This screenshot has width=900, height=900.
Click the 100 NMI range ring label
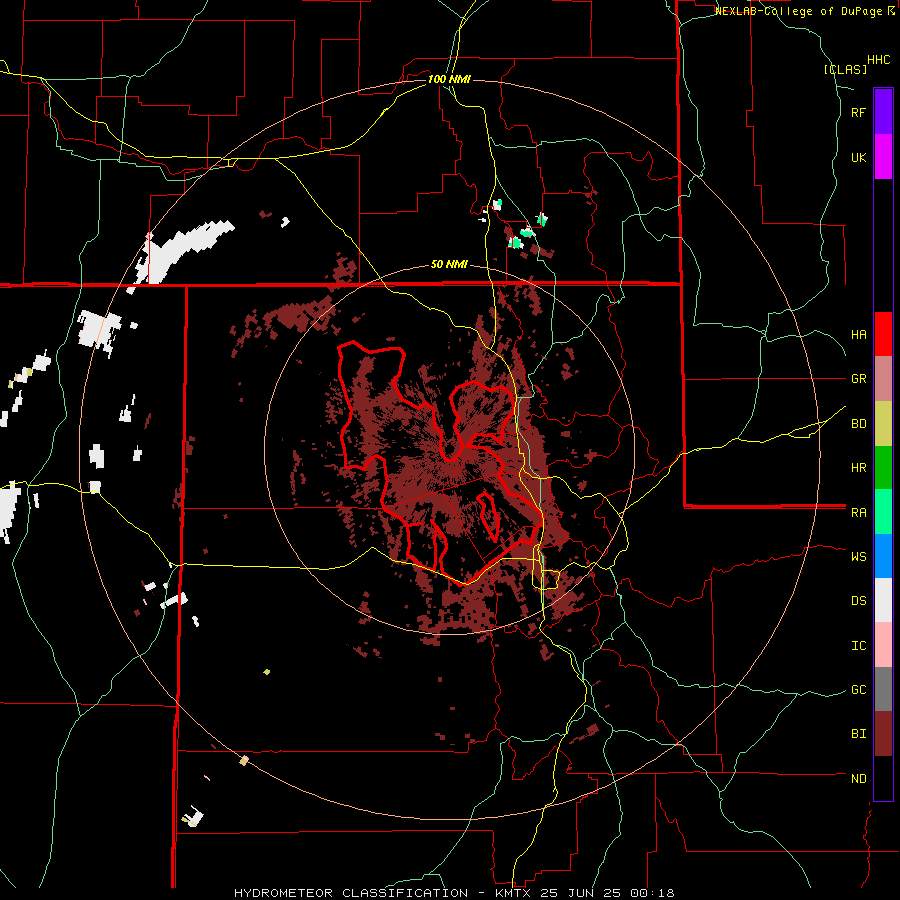coord(449,79)
